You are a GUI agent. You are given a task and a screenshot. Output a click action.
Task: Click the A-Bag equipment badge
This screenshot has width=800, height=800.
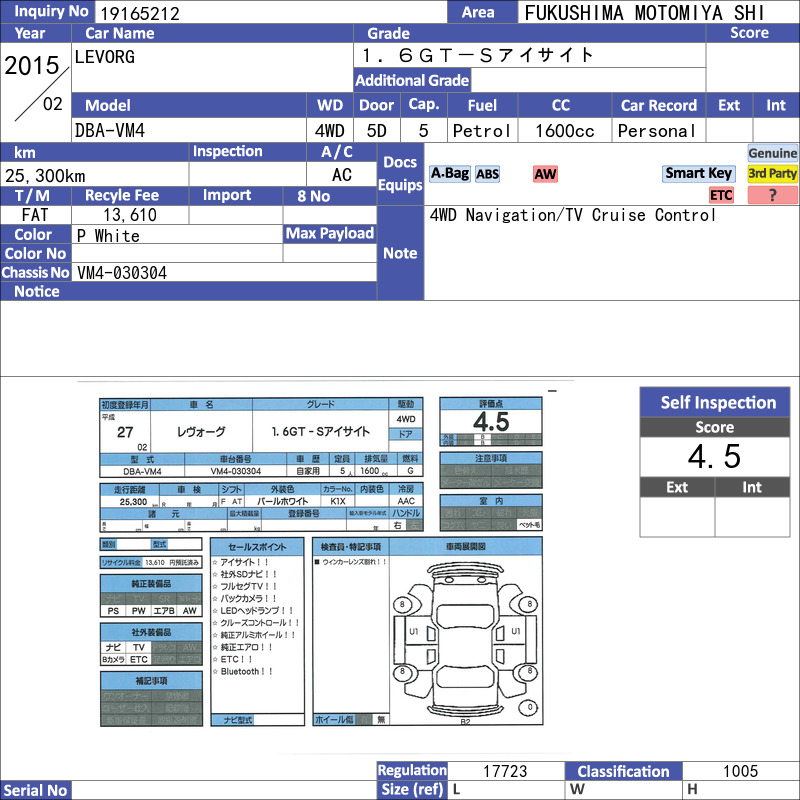449,173
